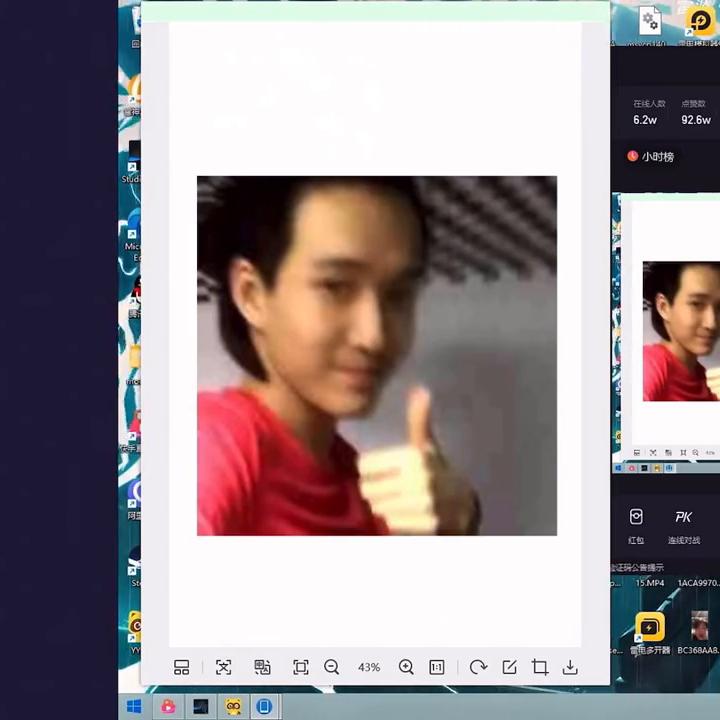The width and height of the screenshot is (720, 720).
Task: Fit the image to the window
Action: coord(301,667)
